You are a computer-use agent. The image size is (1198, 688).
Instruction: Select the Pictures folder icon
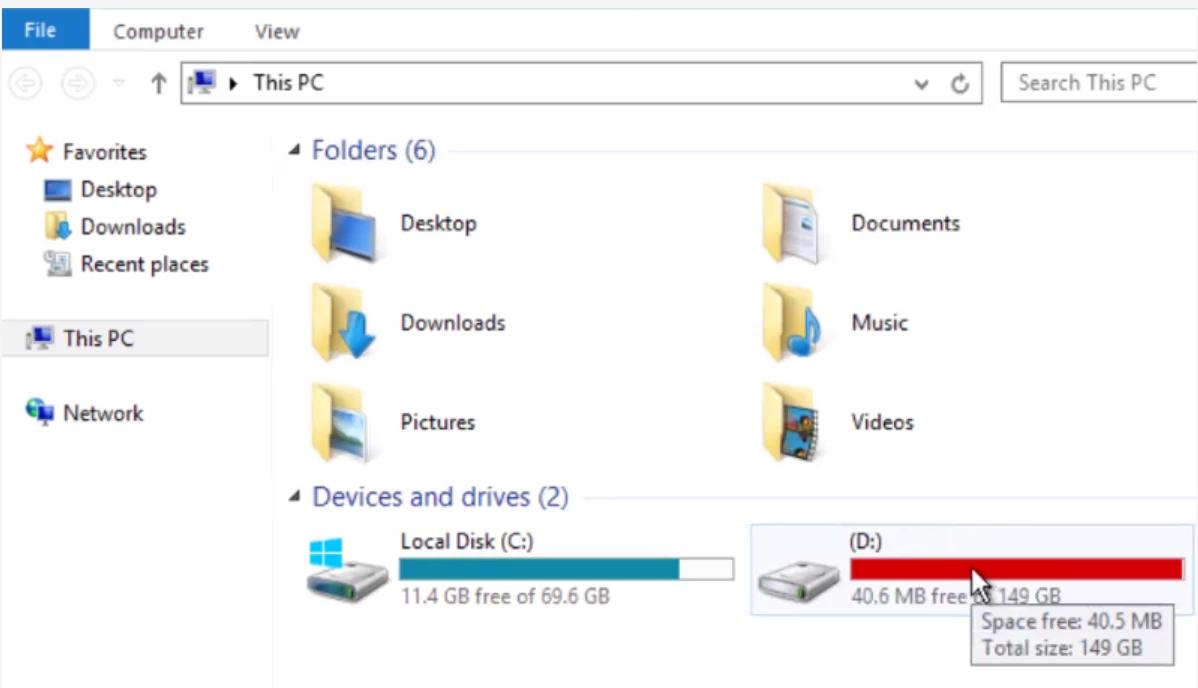341,423
